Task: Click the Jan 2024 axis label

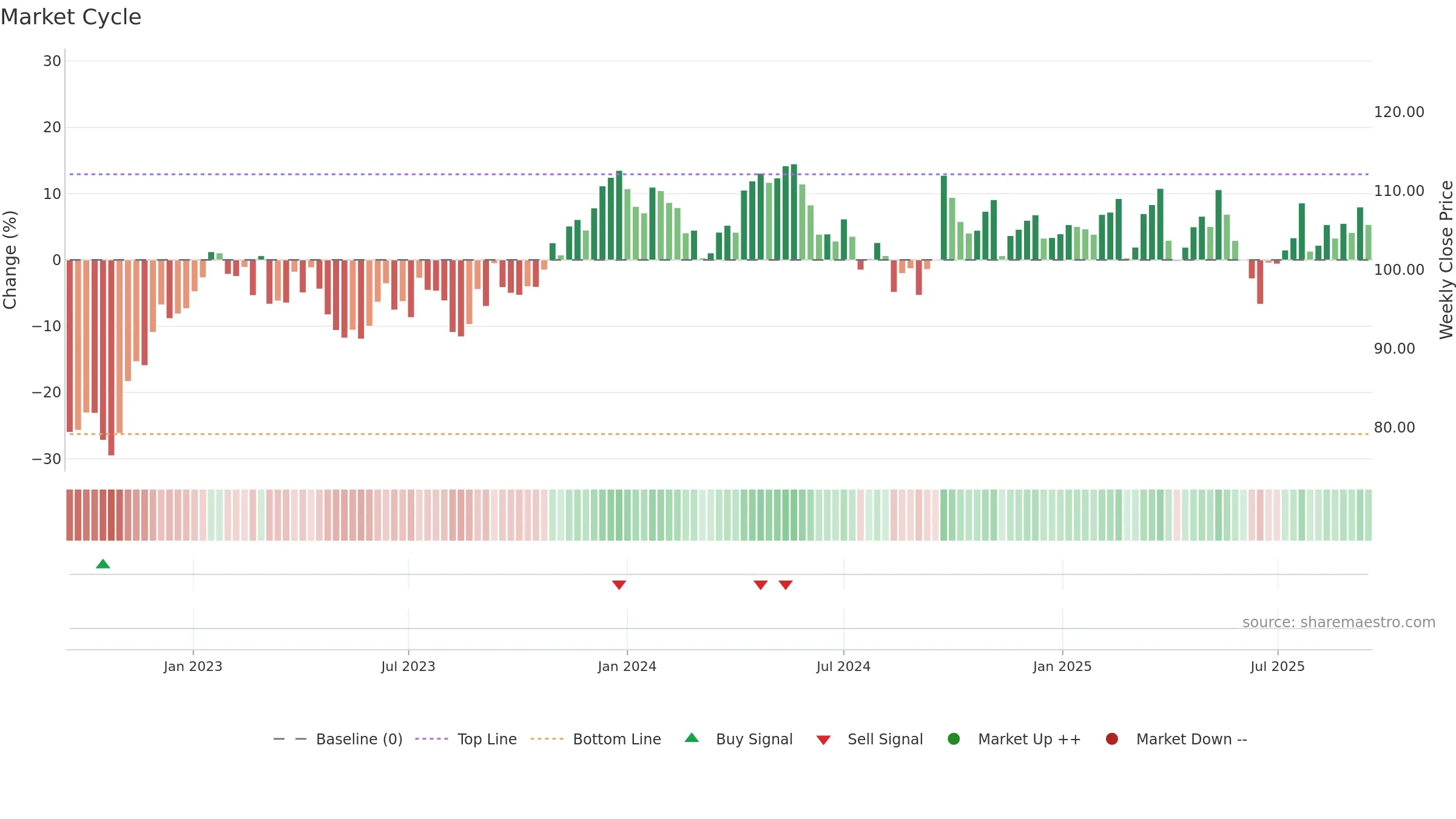Action: (627, 666)
